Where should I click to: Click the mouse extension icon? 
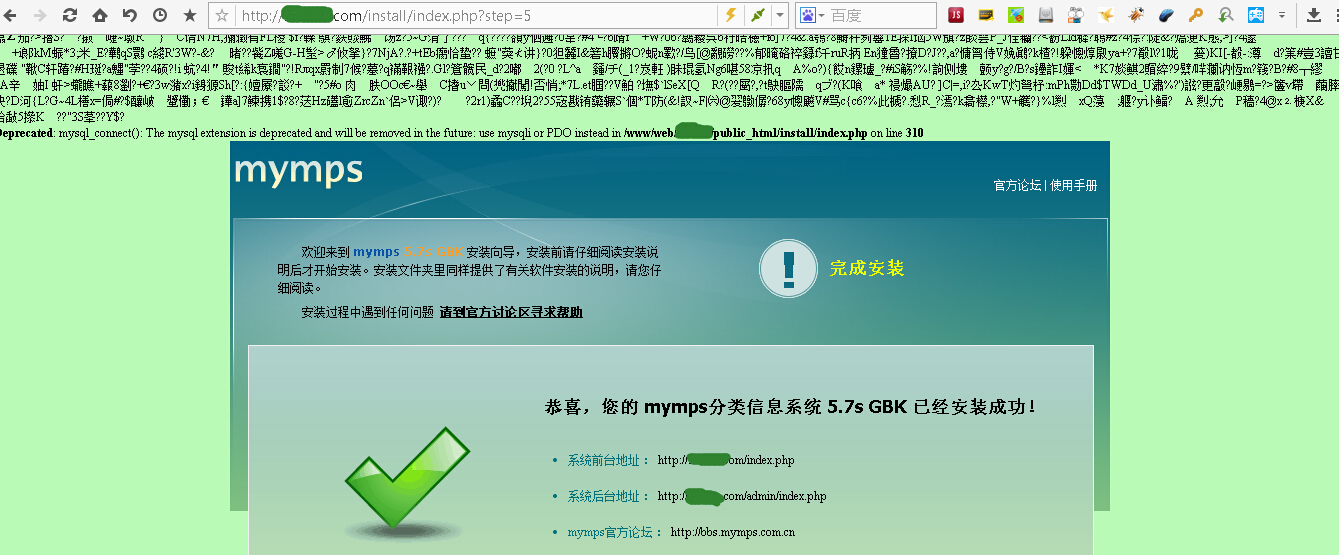pyautogui.click(x=1165, y=15)
